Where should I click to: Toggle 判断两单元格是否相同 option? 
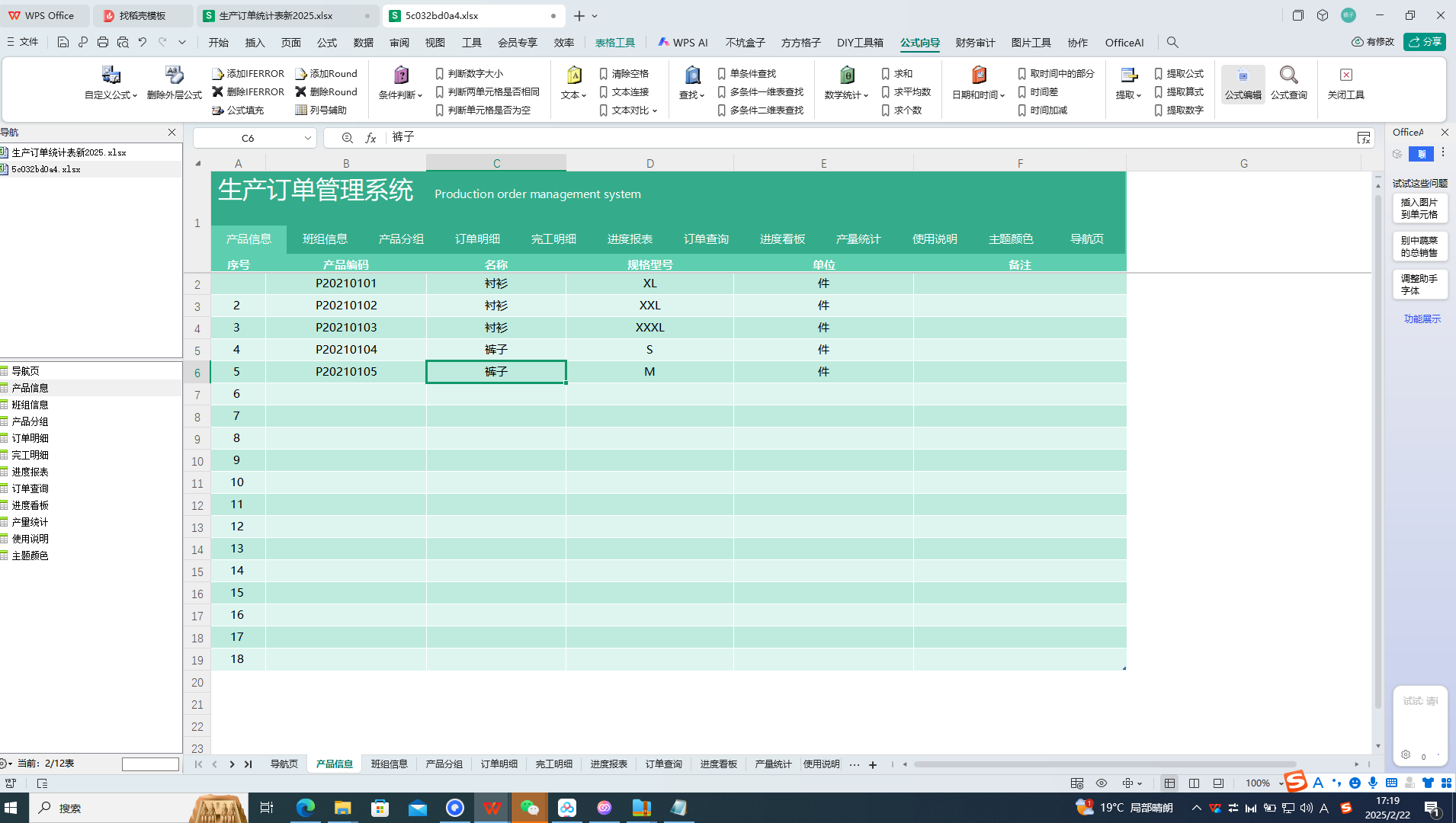click(487, 91)
